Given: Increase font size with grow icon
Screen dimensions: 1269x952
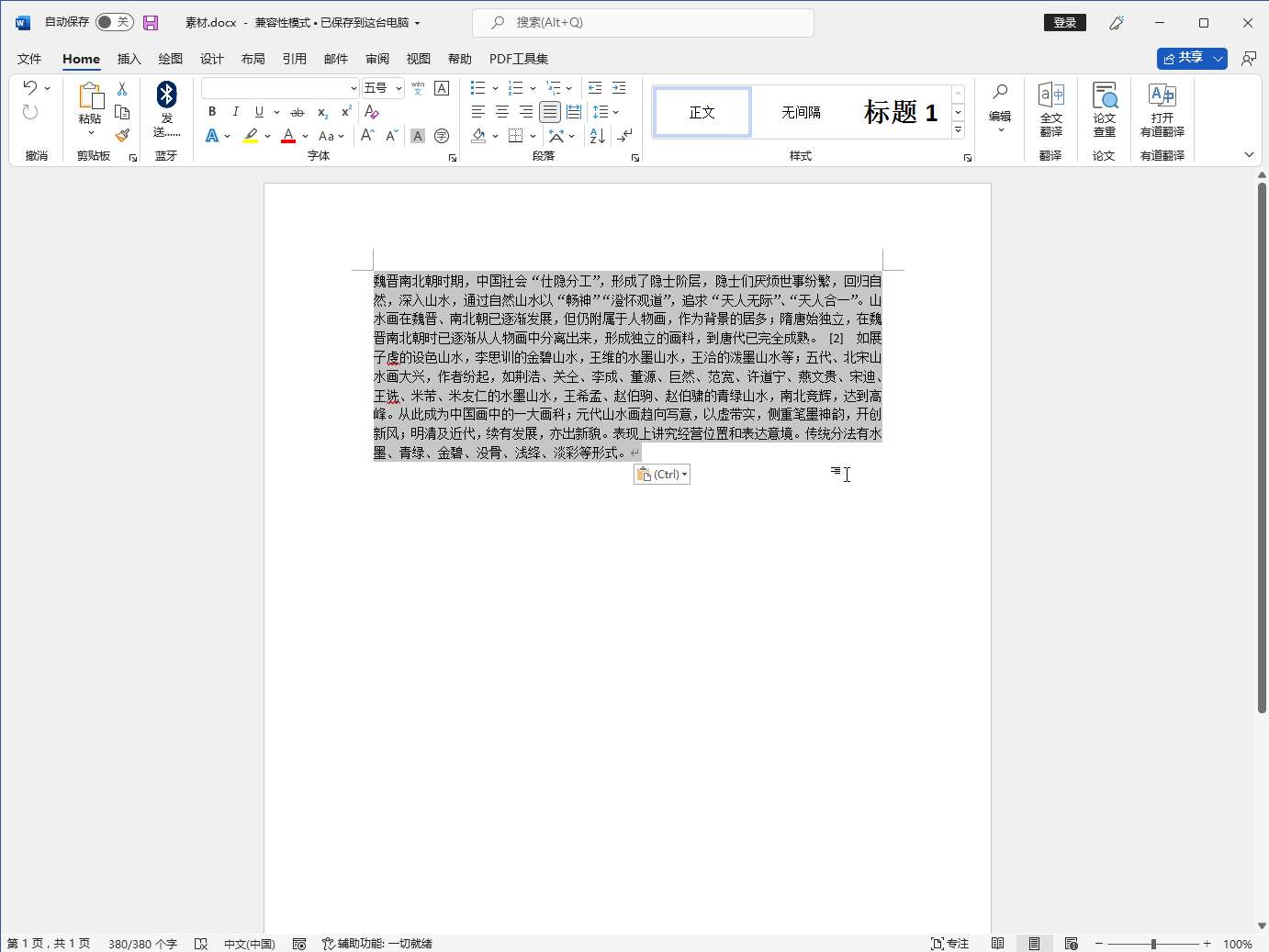Looking at the screenshot, I should point(367,136).
